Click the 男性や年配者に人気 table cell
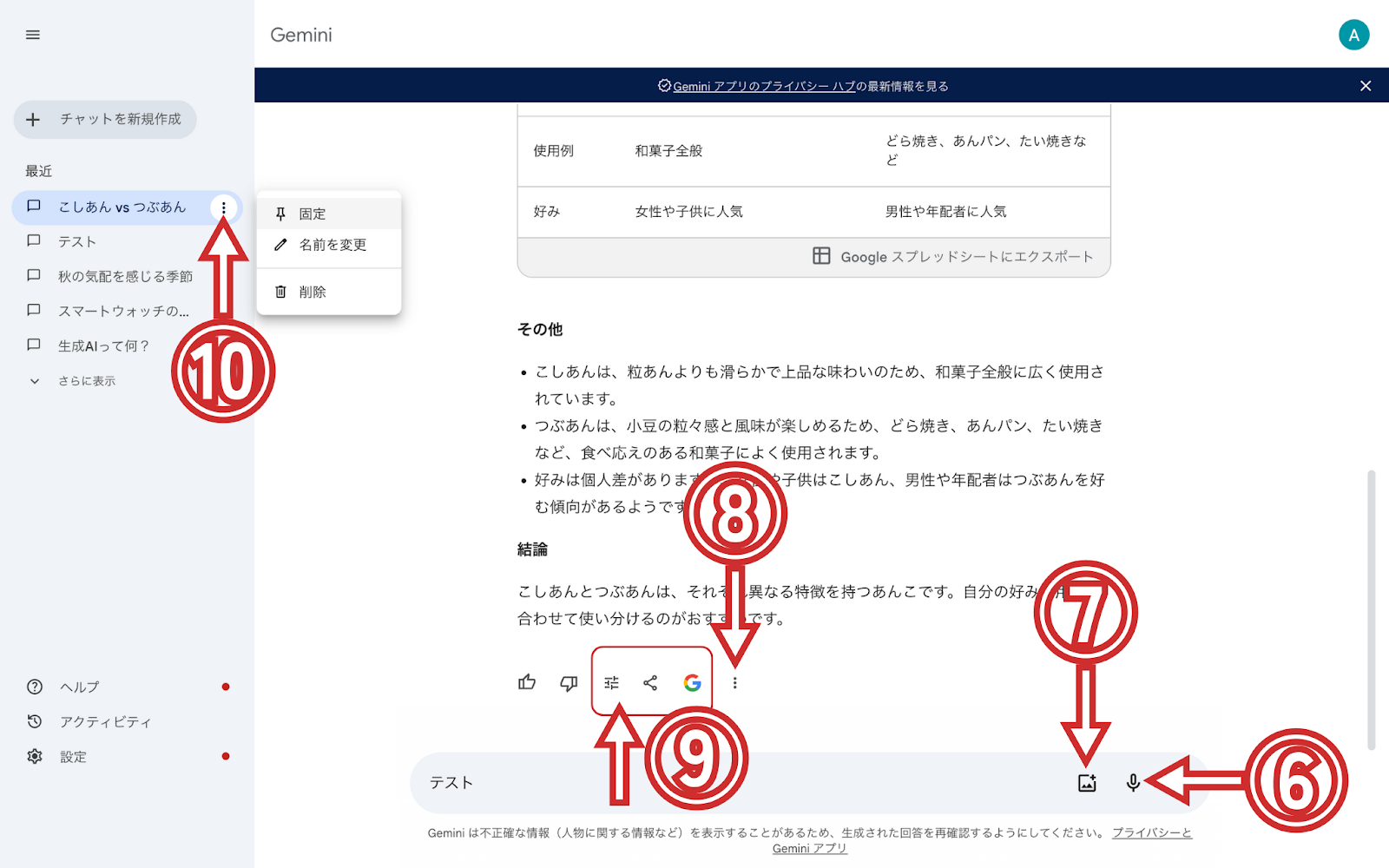The height and width of the screenshot is (868, 1389). (945, 211)
